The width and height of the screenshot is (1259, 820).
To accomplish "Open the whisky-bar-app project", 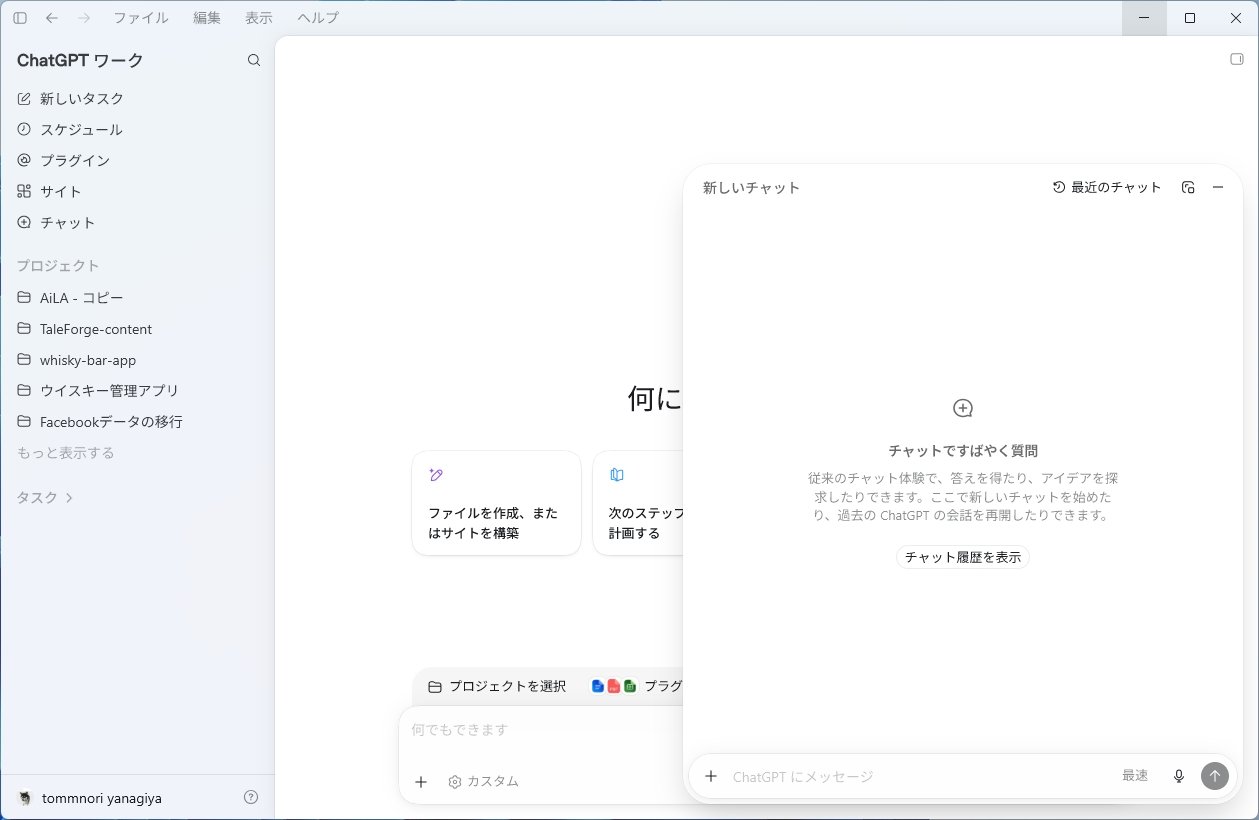I will (x=137, y=360).
